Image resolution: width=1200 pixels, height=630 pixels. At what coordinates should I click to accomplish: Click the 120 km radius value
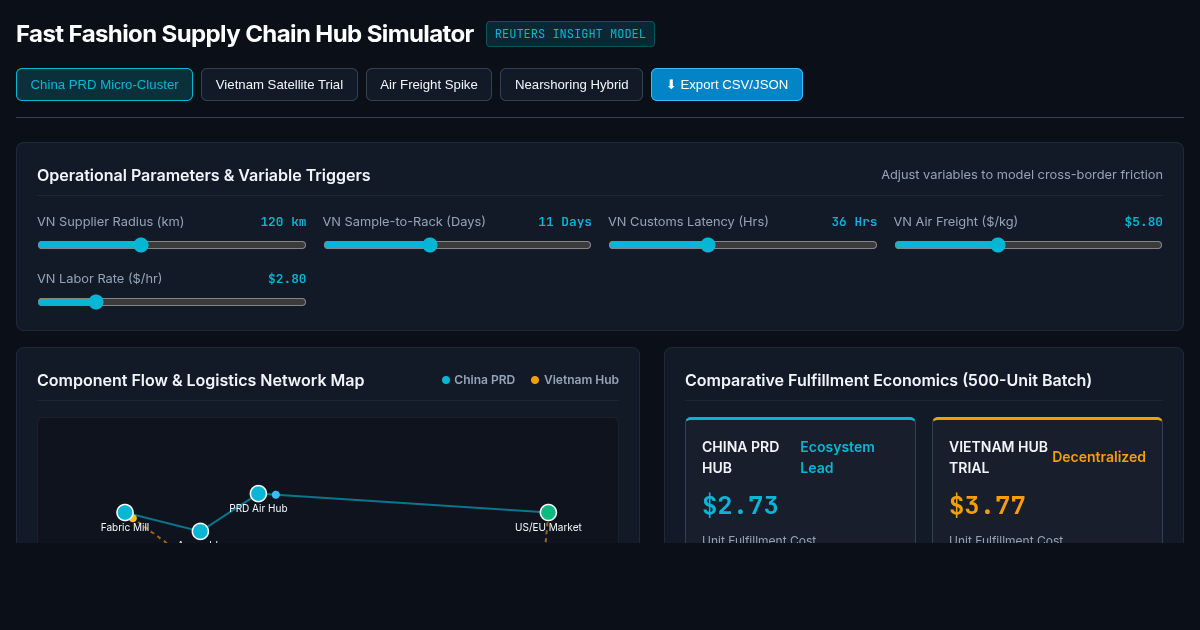pos(283,222)
